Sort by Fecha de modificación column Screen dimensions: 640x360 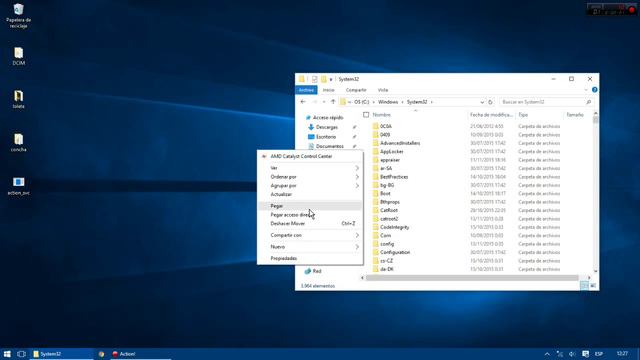pos(491,115)
